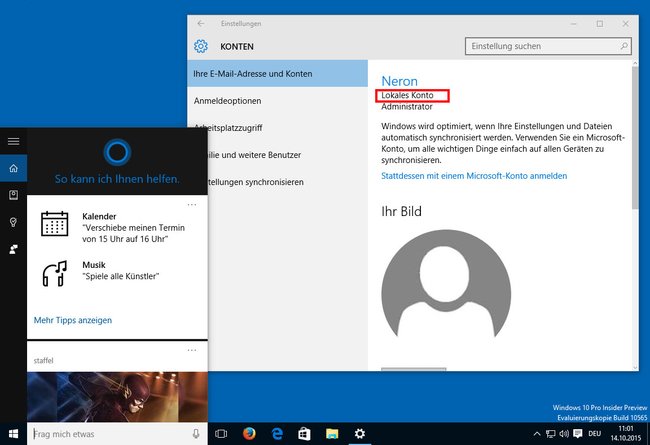Maximize the Einstellungen window
The height and width of the screenshot is (445, 650).
[599, 24]
